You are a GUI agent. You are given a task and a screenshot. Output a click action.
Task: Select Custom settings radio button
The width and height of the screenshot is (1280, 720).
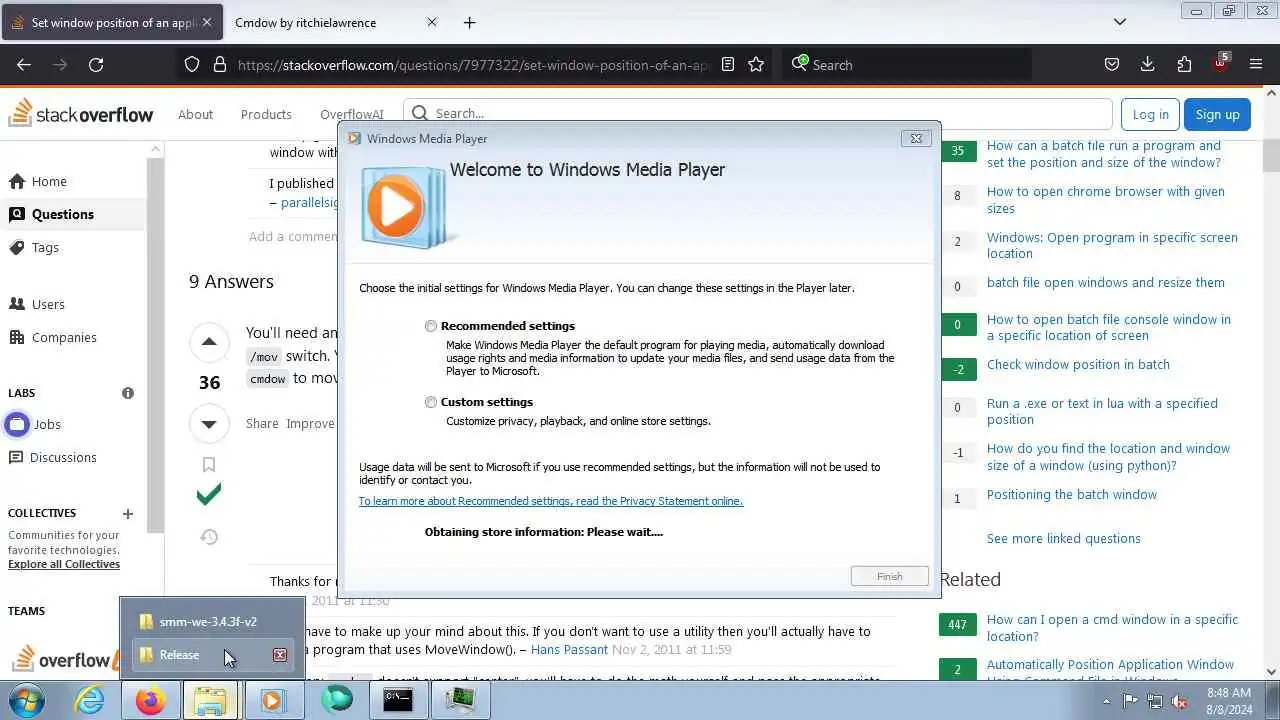[431, 402]
